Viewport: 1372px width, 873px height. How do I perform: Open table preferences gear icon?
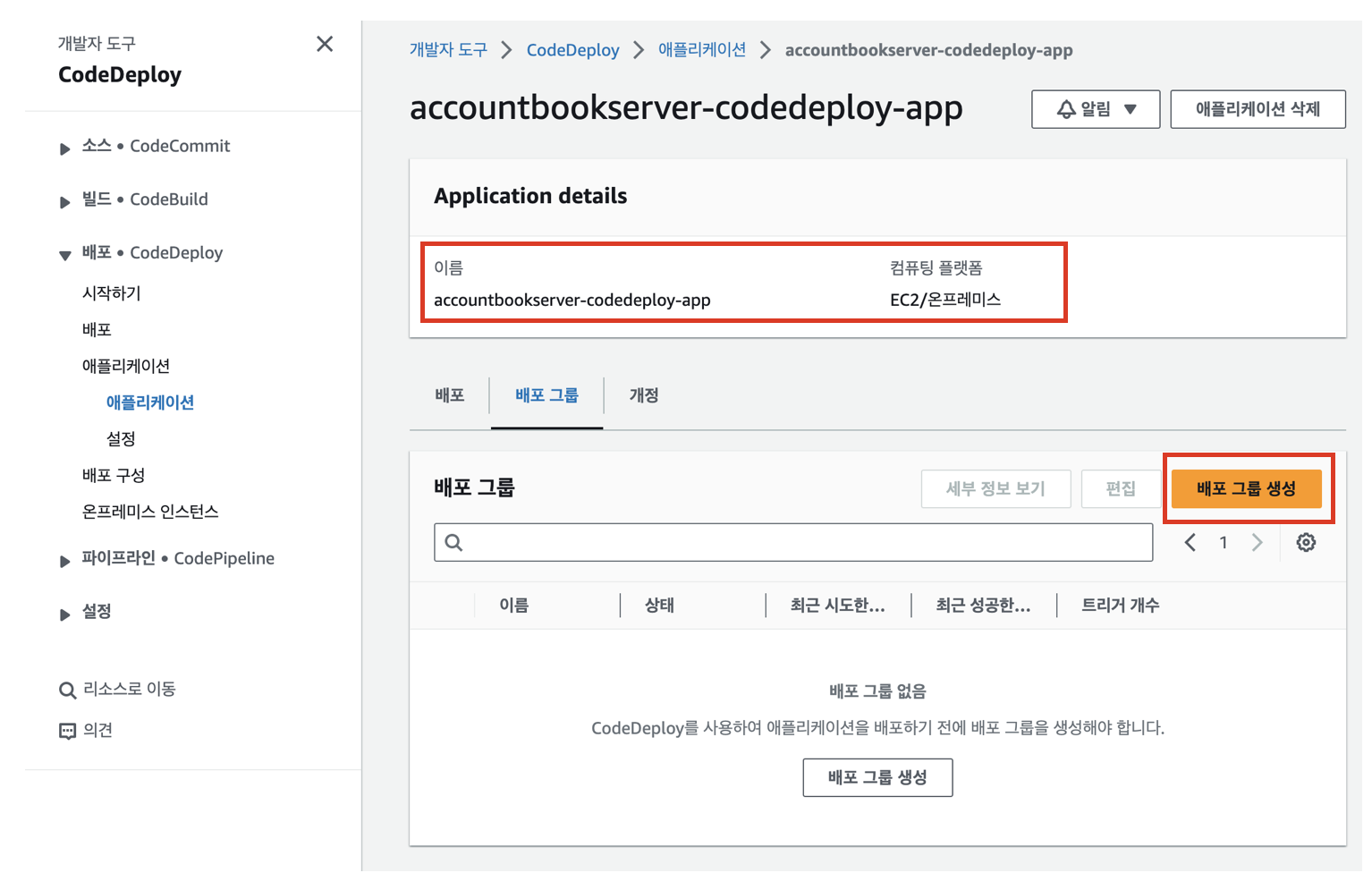tap(1306, 543)
